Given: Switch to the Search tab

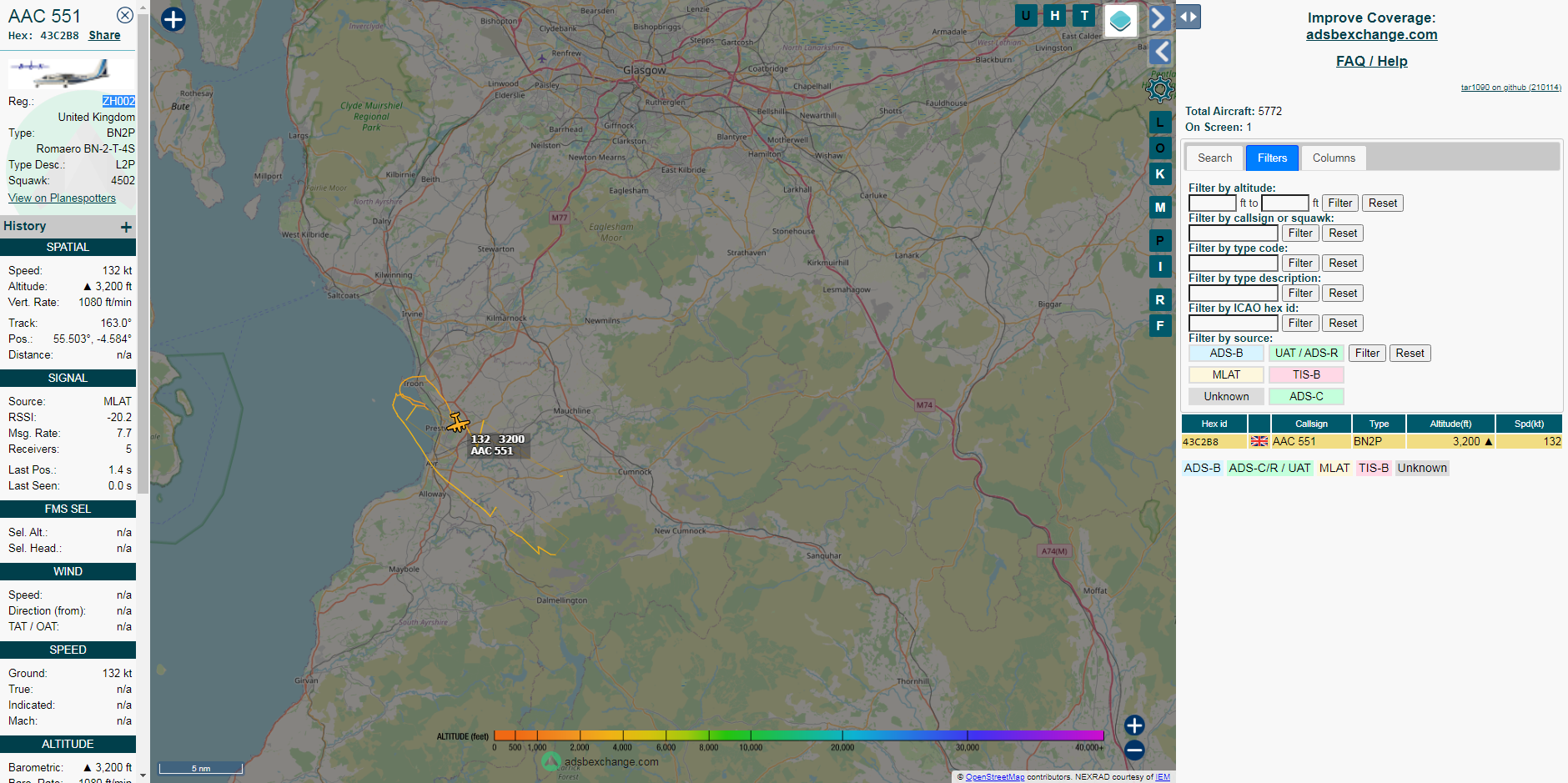Looking at the screenshot, I should [1214, 158].
